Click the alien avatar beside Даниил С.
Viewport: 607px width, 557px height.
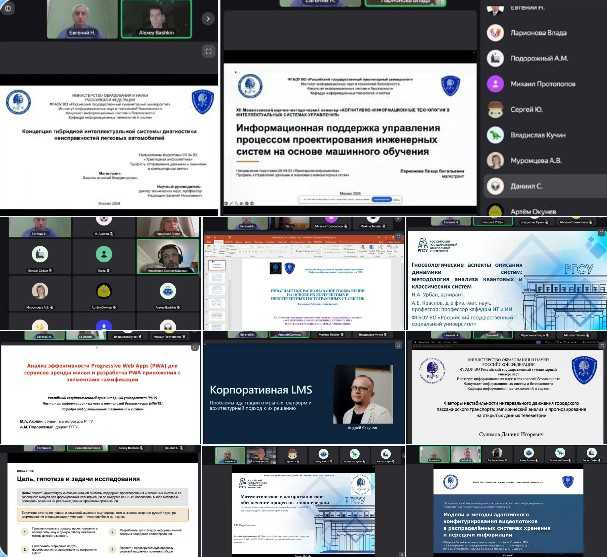click(x=495, y=186)
